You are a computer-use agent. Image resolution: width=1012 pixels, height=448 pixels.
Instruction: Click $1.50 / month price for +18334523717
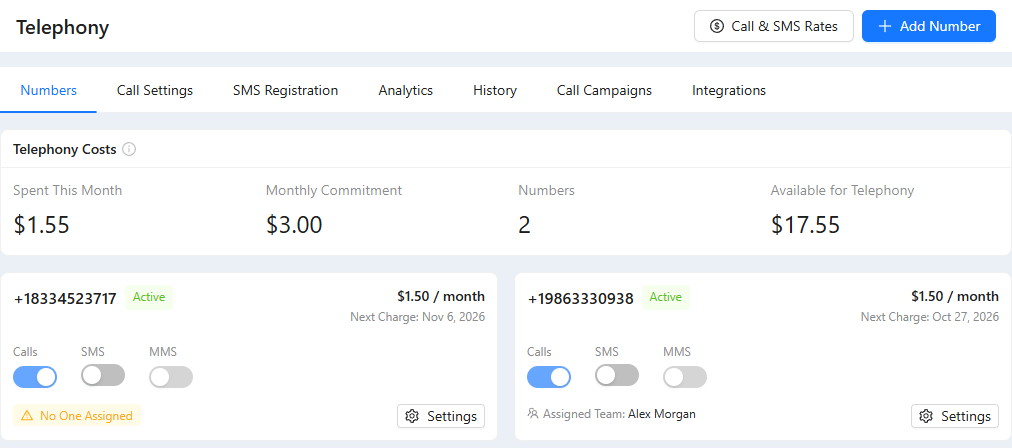(441, 296)
